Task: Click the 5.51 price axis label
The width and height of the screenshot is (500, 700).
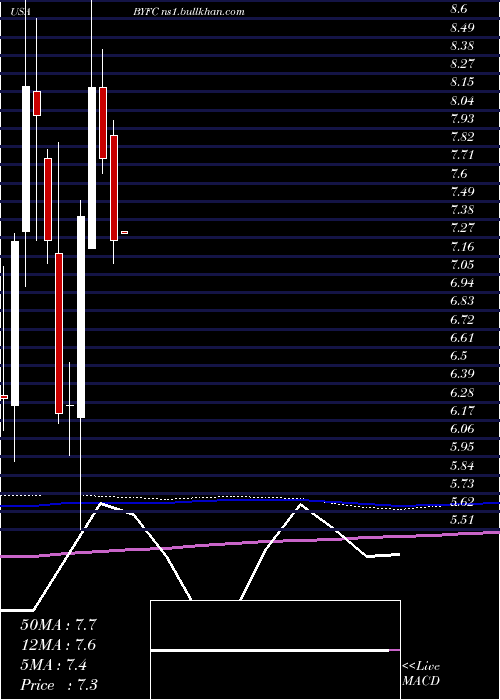Action: click(x=462, y=520)
